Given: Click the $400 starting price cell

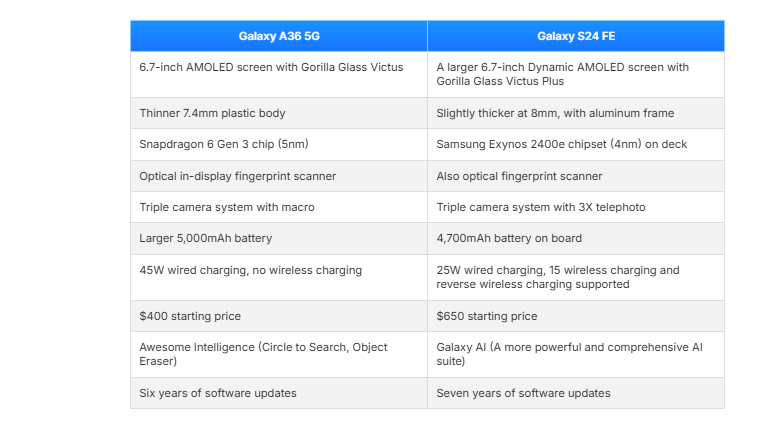Looking at the screenshot, I should point(279,316).
